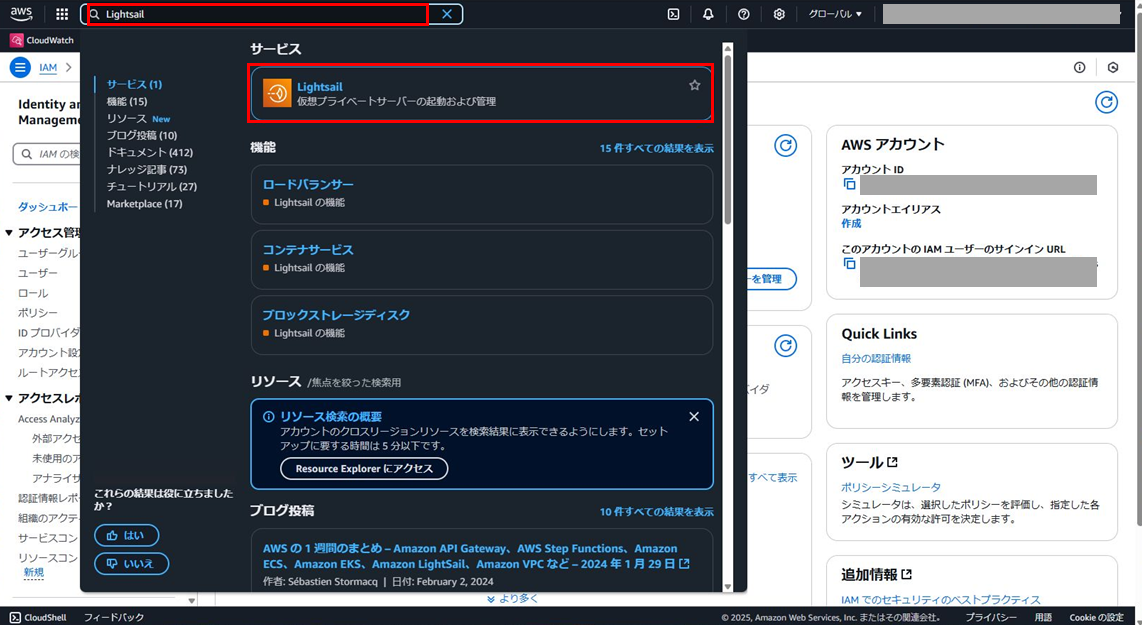Open the help question mark menu
This screenshot has height=625, width=1142.
[x=743, y=14]
